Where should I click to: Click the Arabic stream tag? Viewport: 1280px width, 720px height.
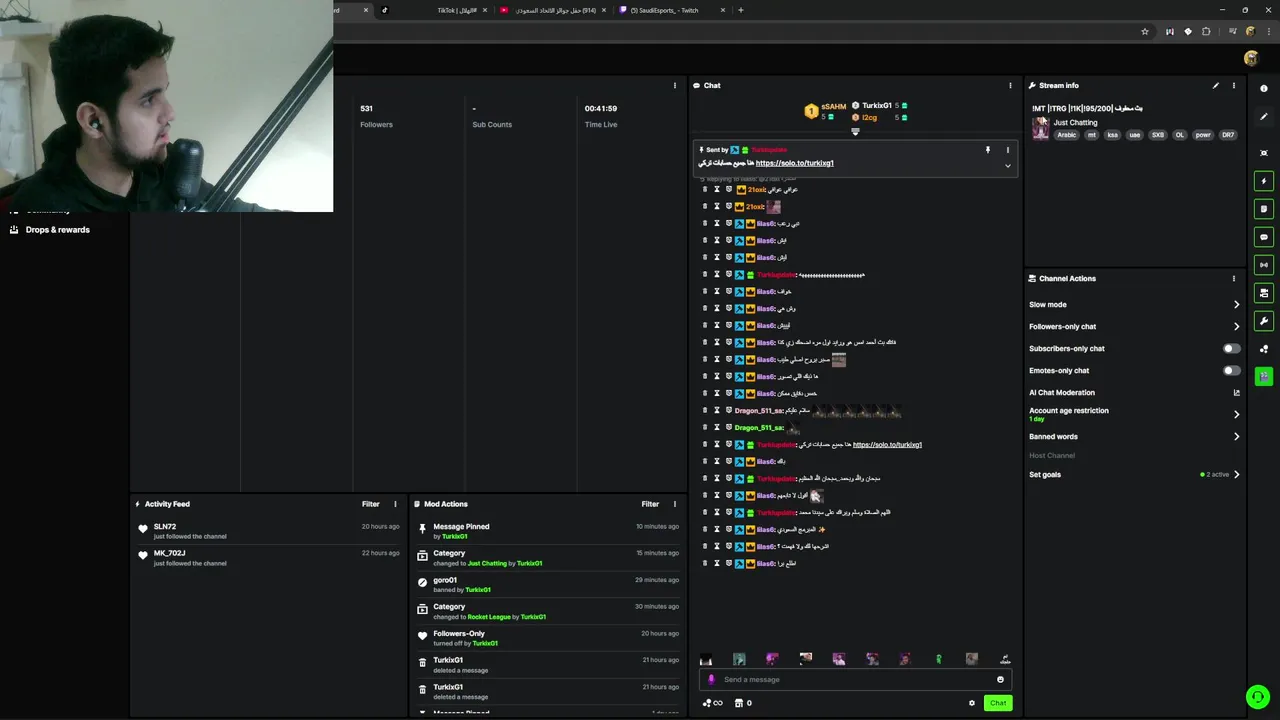click(1067, 135)
